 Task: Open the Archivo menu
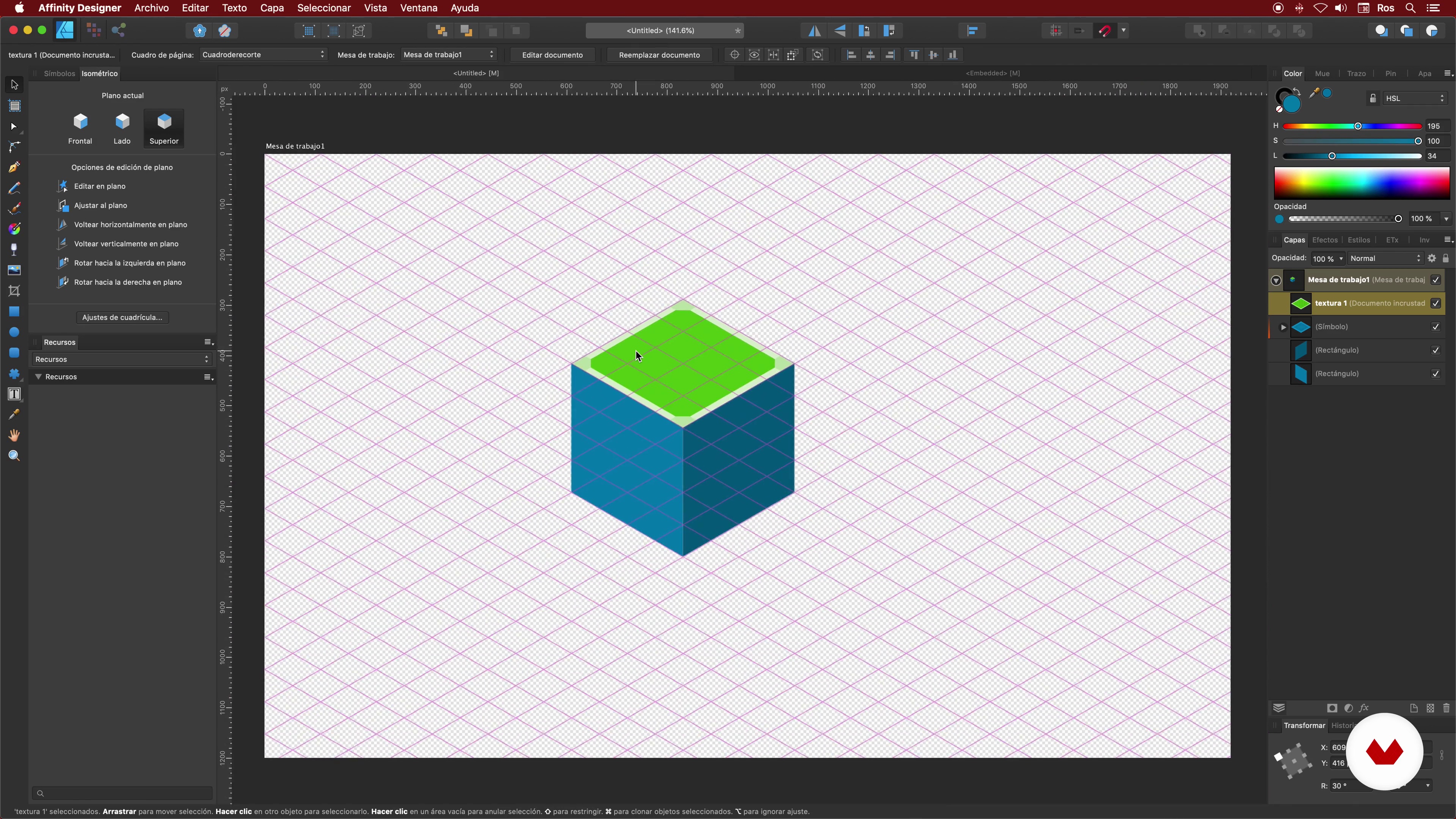coord(152,8)
